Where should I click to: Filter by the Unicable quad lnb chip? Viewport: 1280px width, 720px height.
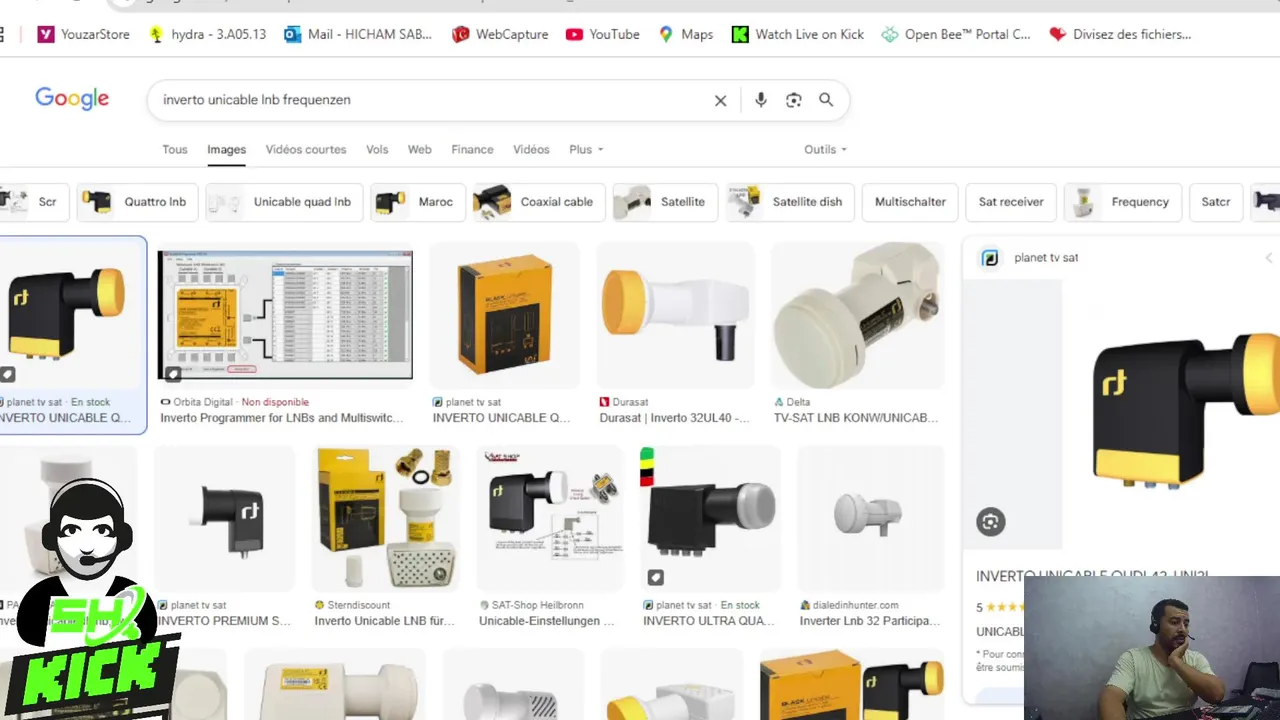(285, 202)
